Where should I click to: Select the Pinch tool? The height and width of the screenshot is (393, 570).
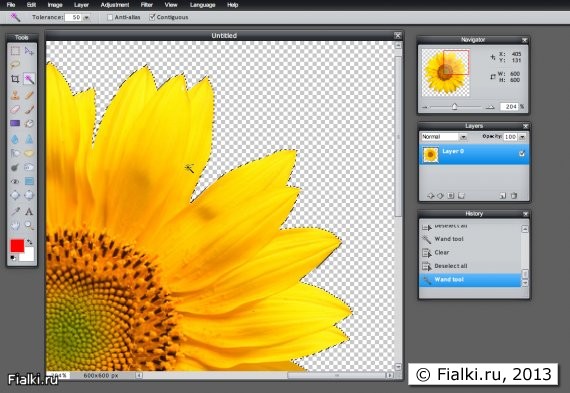(29, 195)
